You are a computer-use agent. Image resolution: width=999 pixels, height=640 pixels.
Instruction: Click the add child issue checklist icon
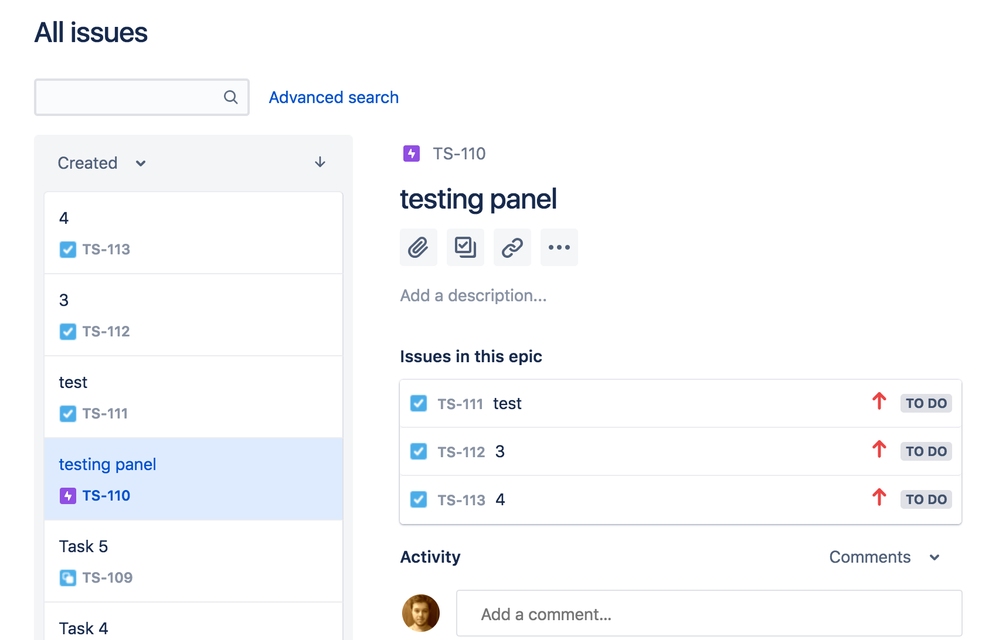[x=465, y=247]
